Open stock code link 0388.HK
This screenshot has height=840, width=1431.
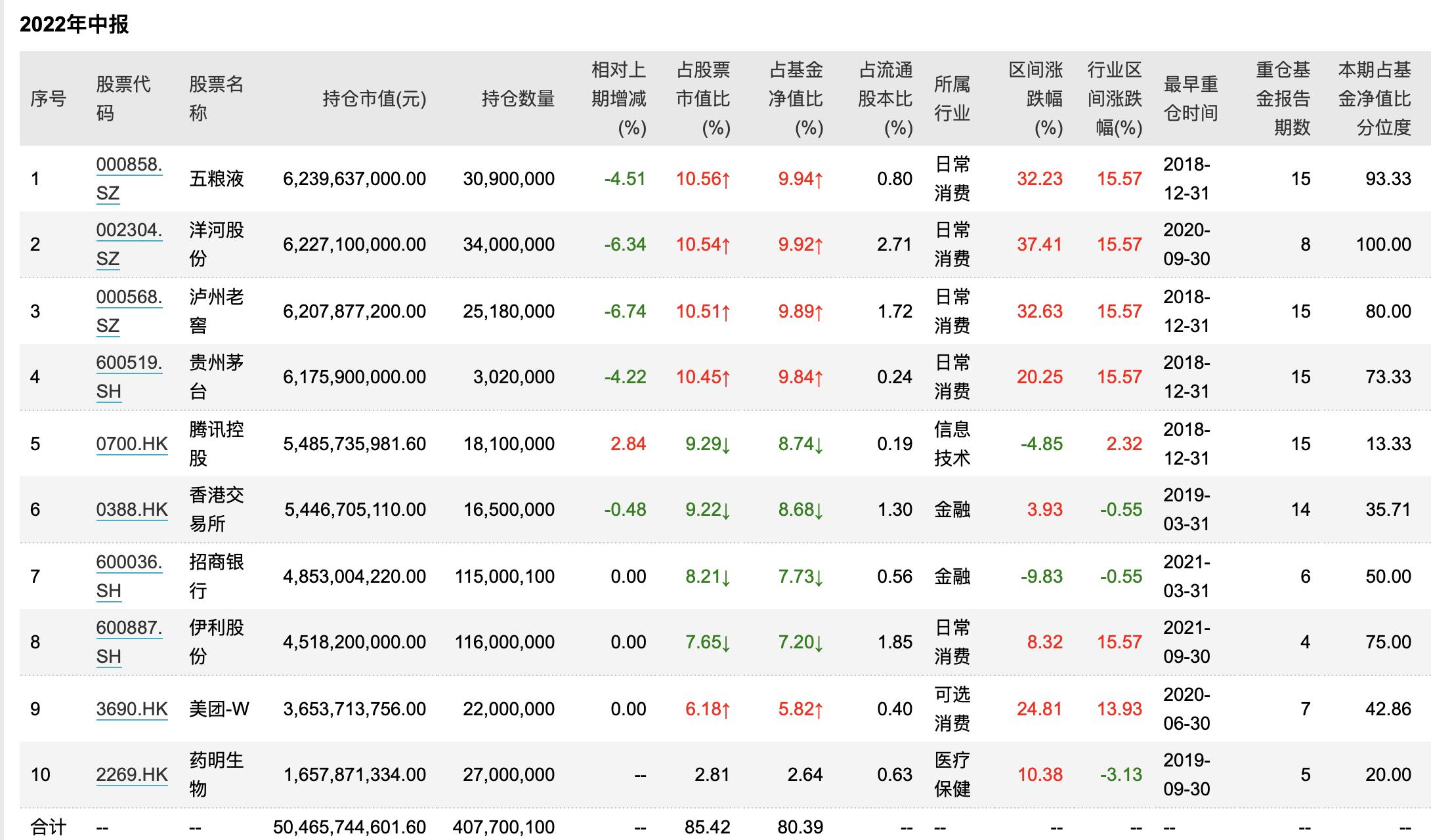(x=132, y=509)
